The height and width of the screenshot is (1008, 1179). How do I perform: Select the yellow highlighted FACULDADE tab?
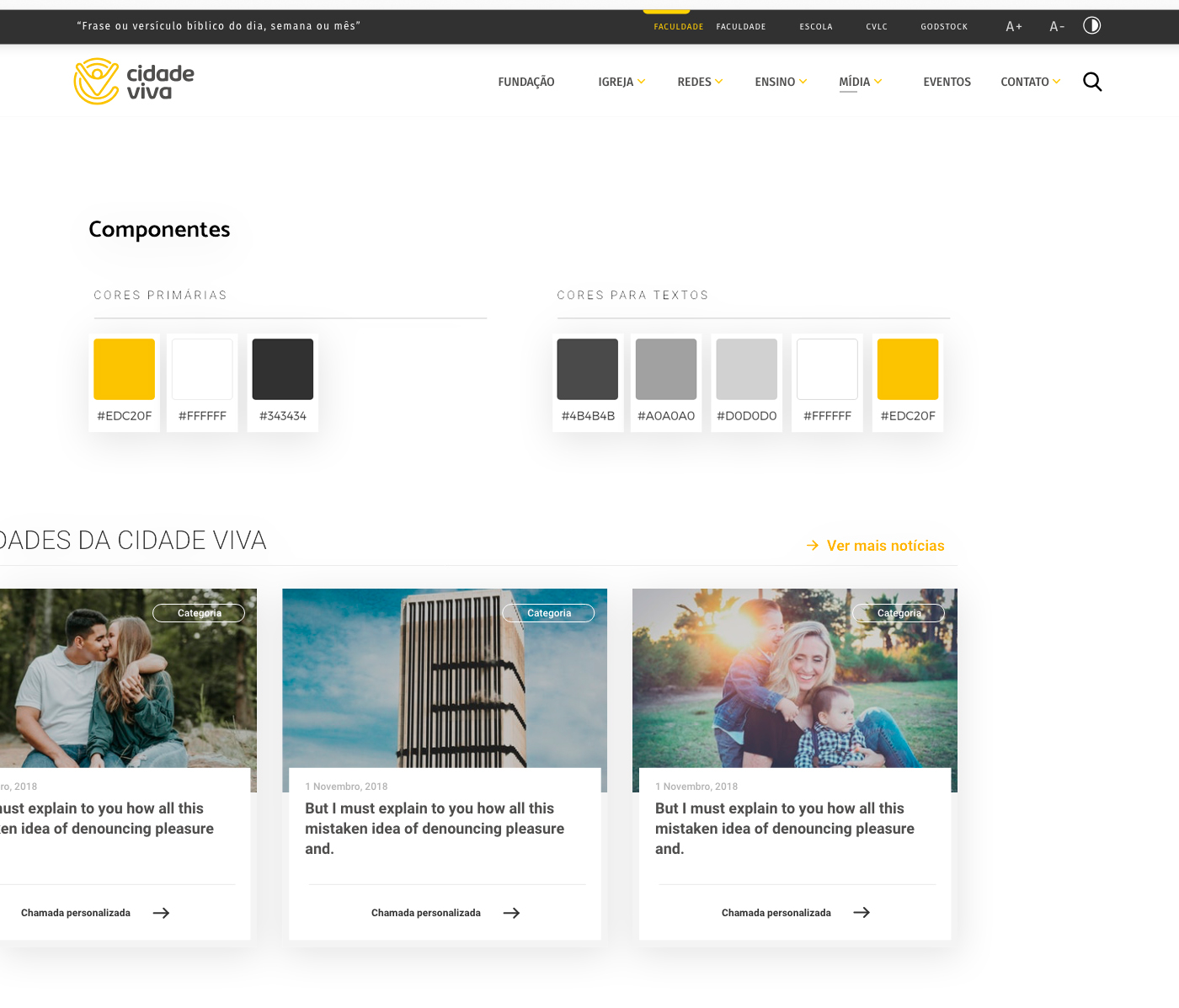point(678,27)
